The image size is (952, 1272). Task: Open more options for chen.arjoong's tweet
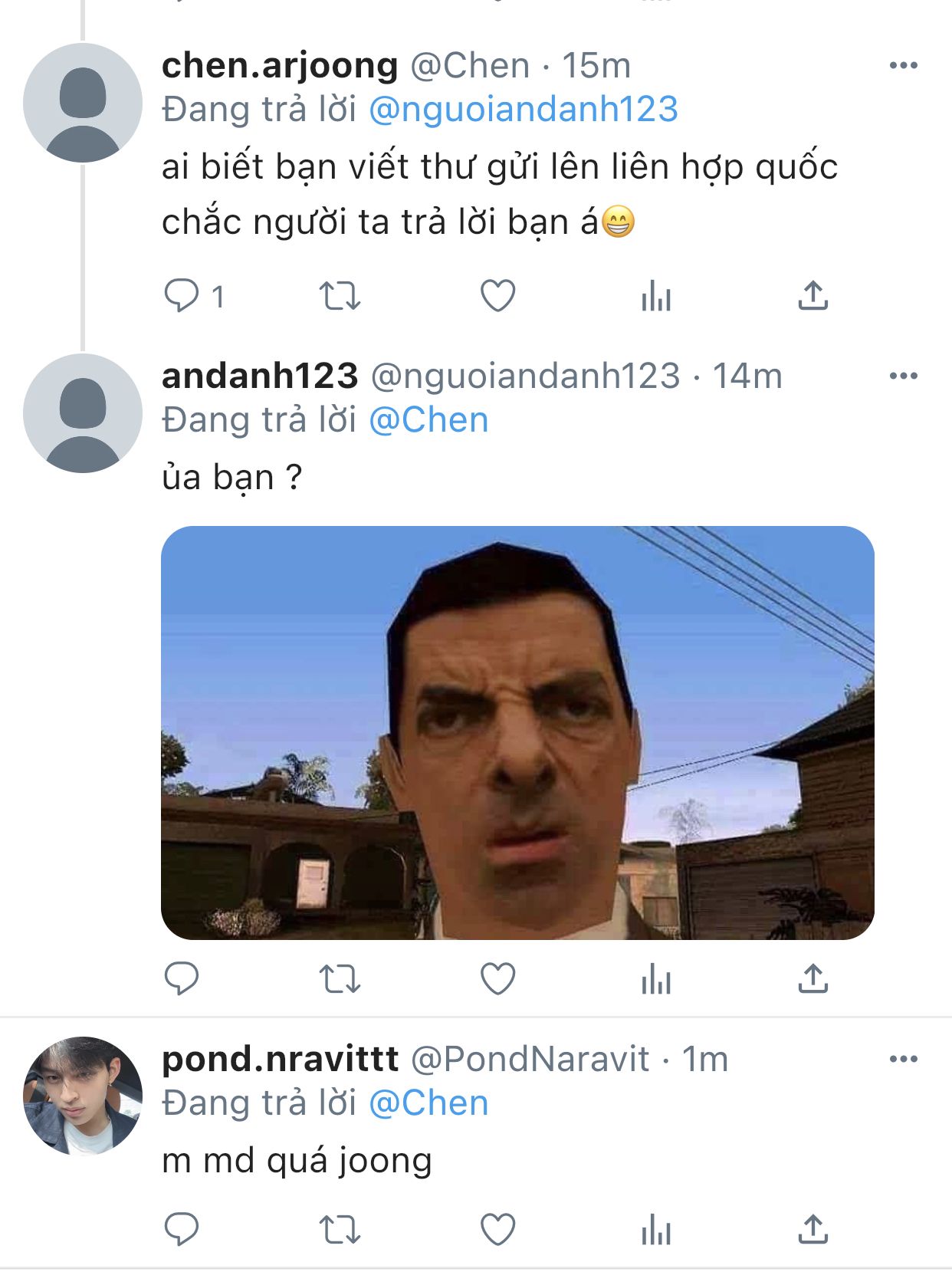[904, 65]
